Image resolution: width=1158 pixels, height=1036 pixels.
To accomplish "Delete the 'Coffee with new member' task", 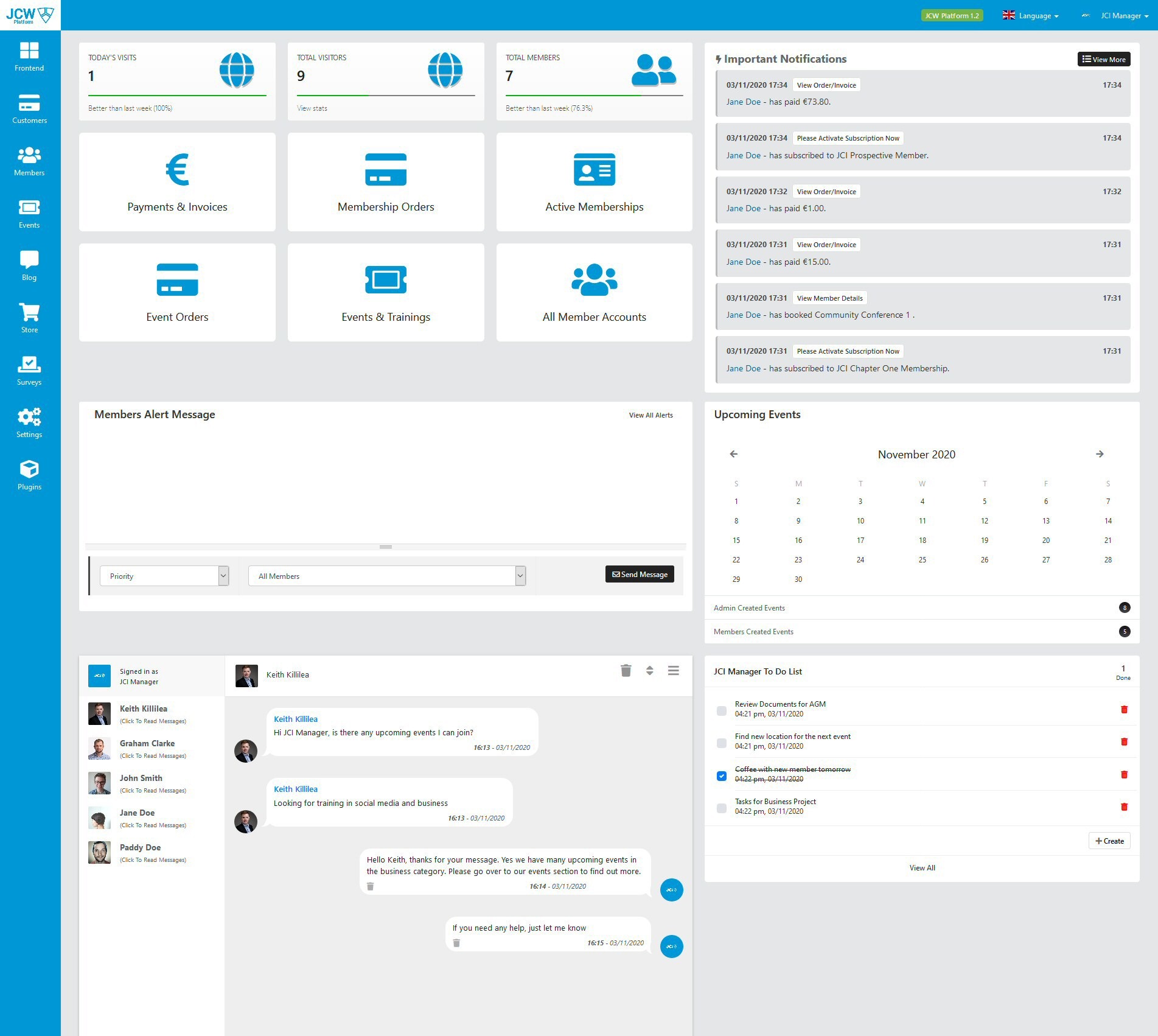I will point(1124,774).
